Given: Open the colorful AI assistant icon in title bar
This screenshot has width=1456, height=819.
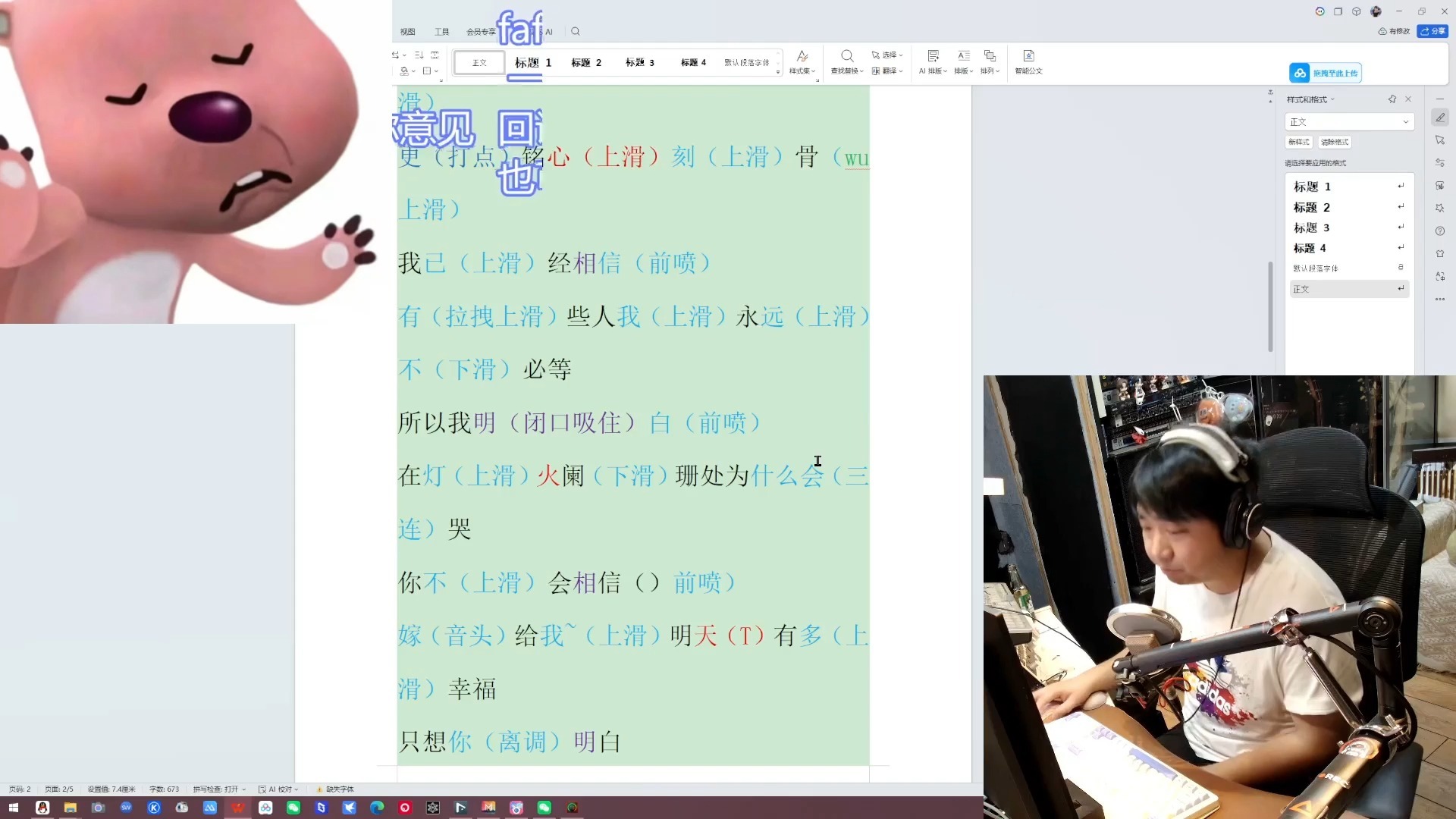Looking at the screenshot, I should click(x=1320, y=11).
